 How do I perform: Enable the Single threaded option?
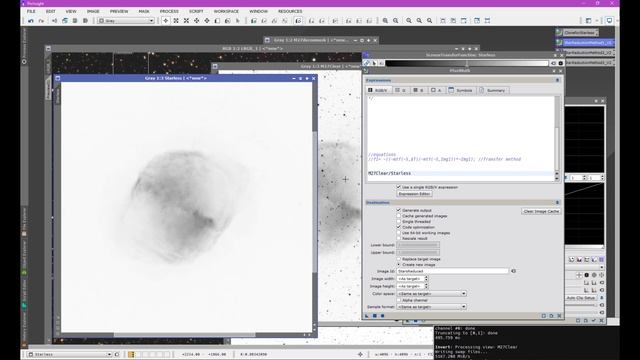tap(399, 222)
